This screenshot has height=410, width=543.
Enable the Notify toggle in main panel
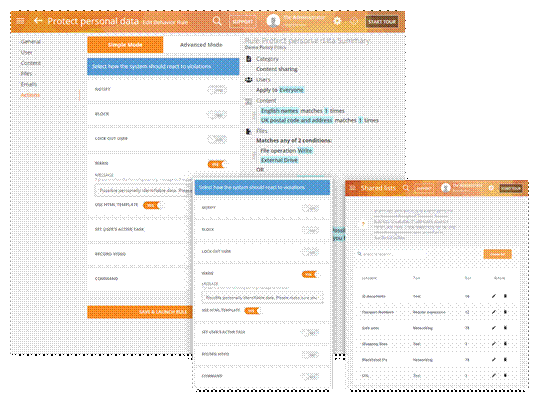217,90
